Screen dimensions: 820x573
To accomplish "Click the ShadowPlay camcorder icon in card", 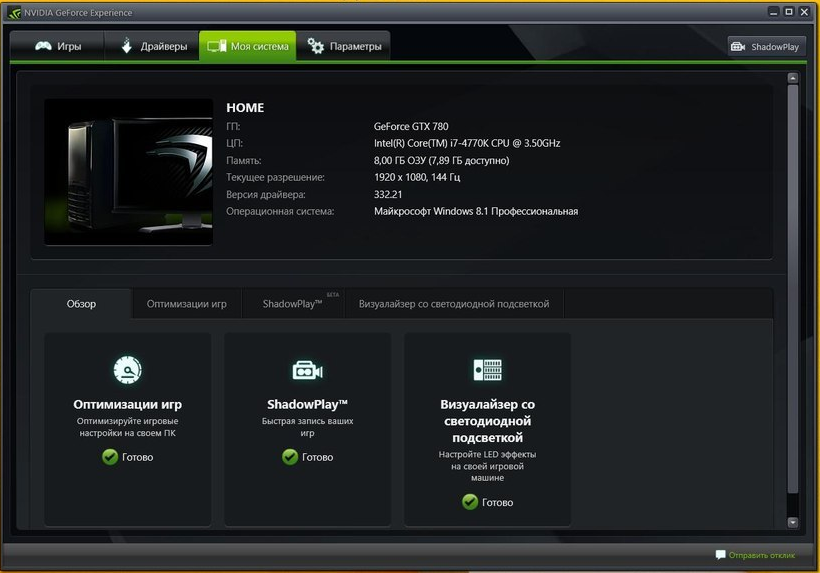I will click(308, 370).
